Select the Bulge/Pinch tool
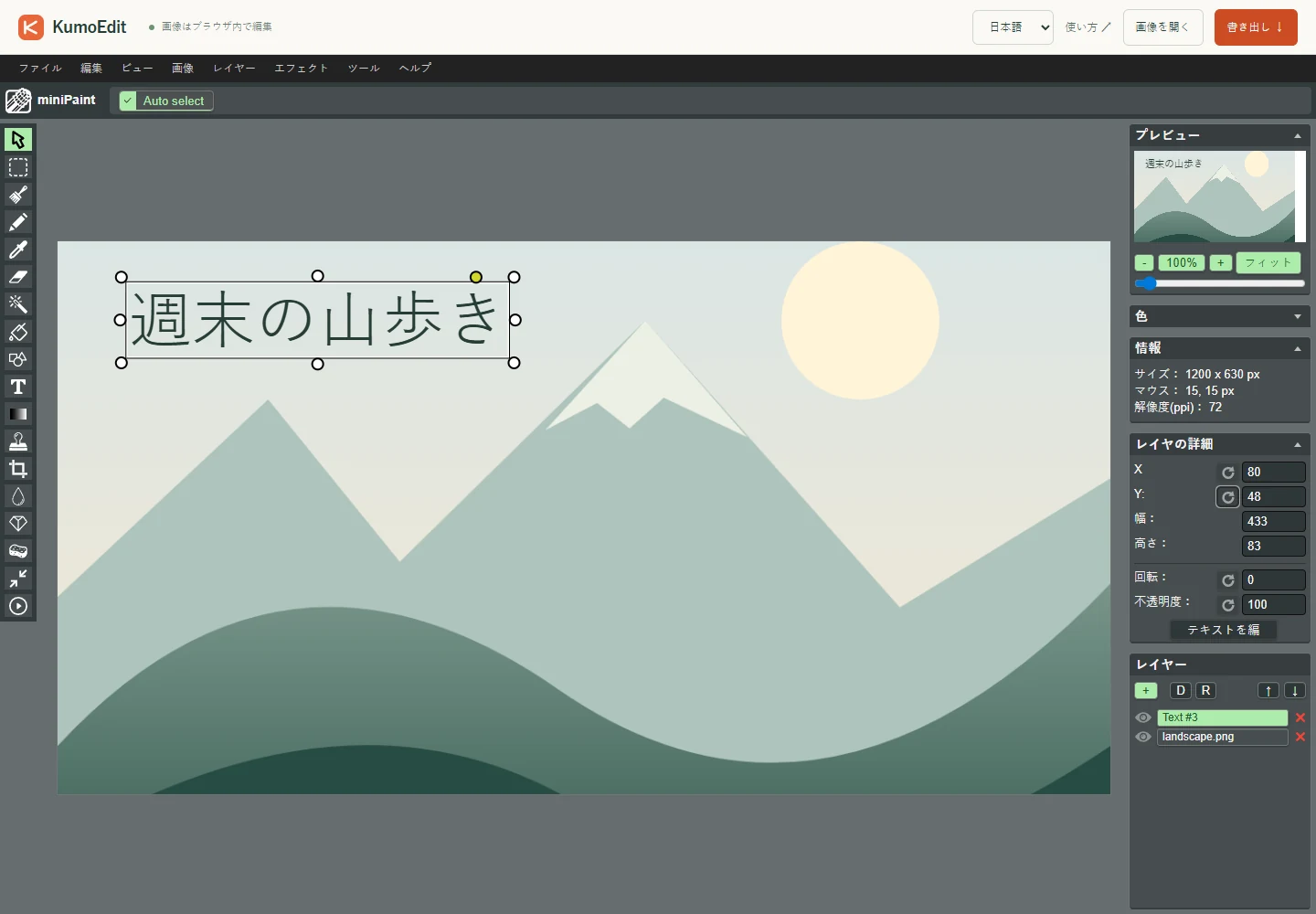 tap(18, 579)
